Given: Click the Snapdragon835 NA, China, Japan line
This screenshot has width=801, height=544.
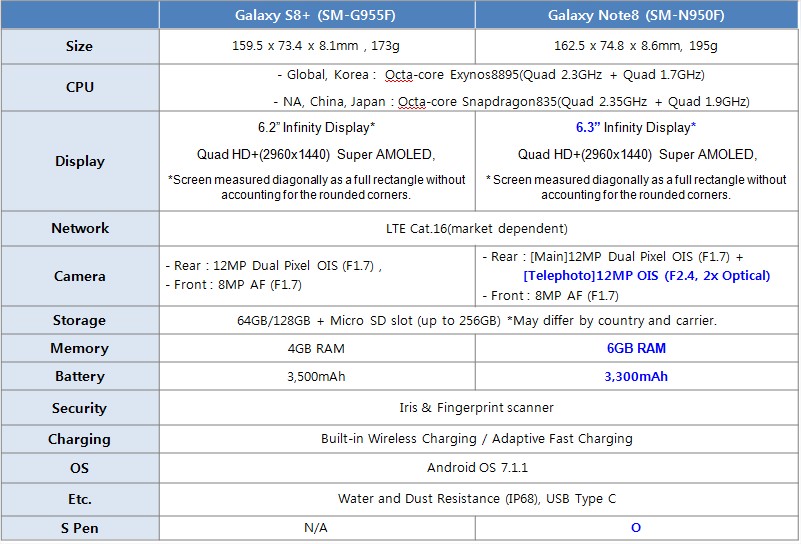Looking at the screenshot, I should click(x=511, y=102).
